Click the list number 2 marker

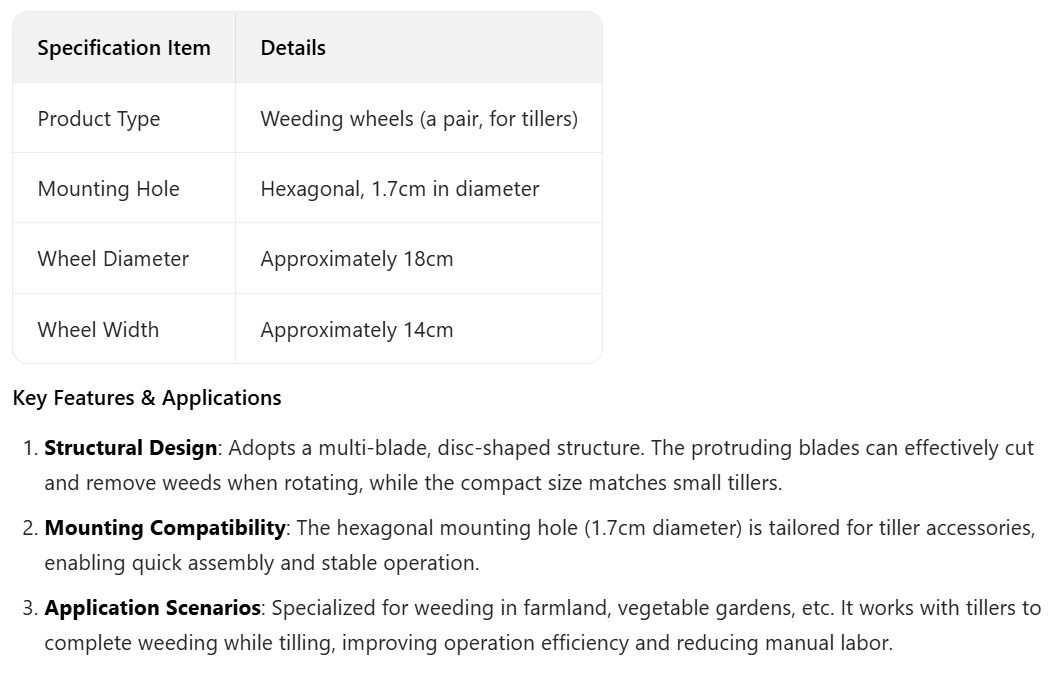click(x=29, y=527)
